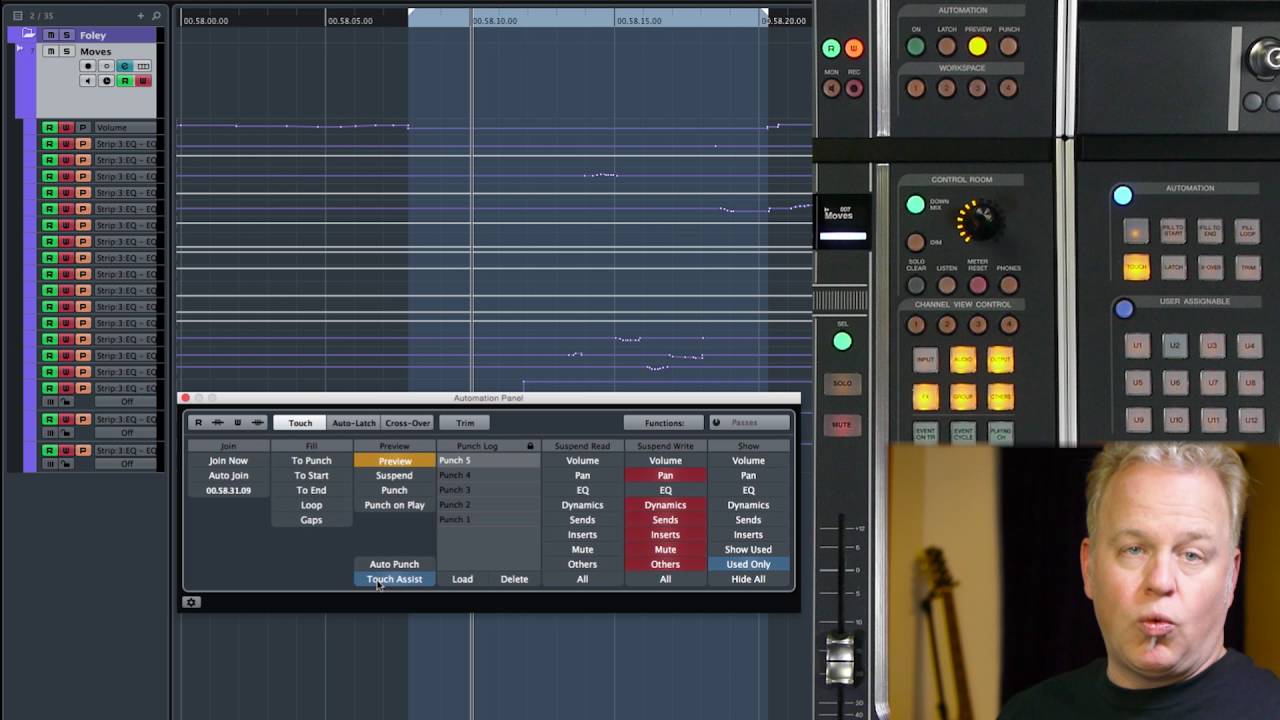
Task: Open Automation Panel gear settings
Action: pyautogui.click(x=191, y=602)
